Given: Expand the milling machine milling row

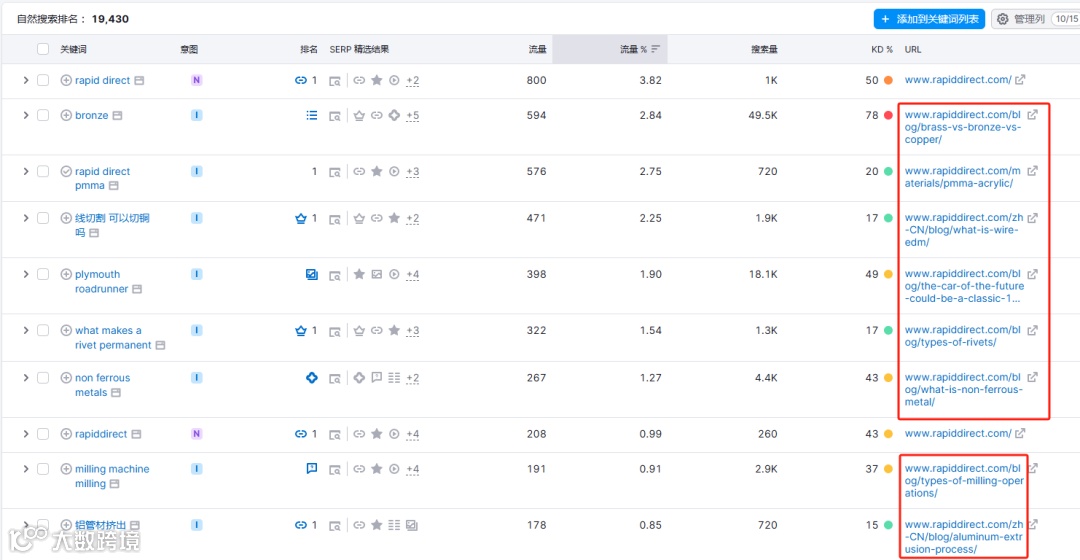Looking at the screenshot, I should (x=25, y=469).
